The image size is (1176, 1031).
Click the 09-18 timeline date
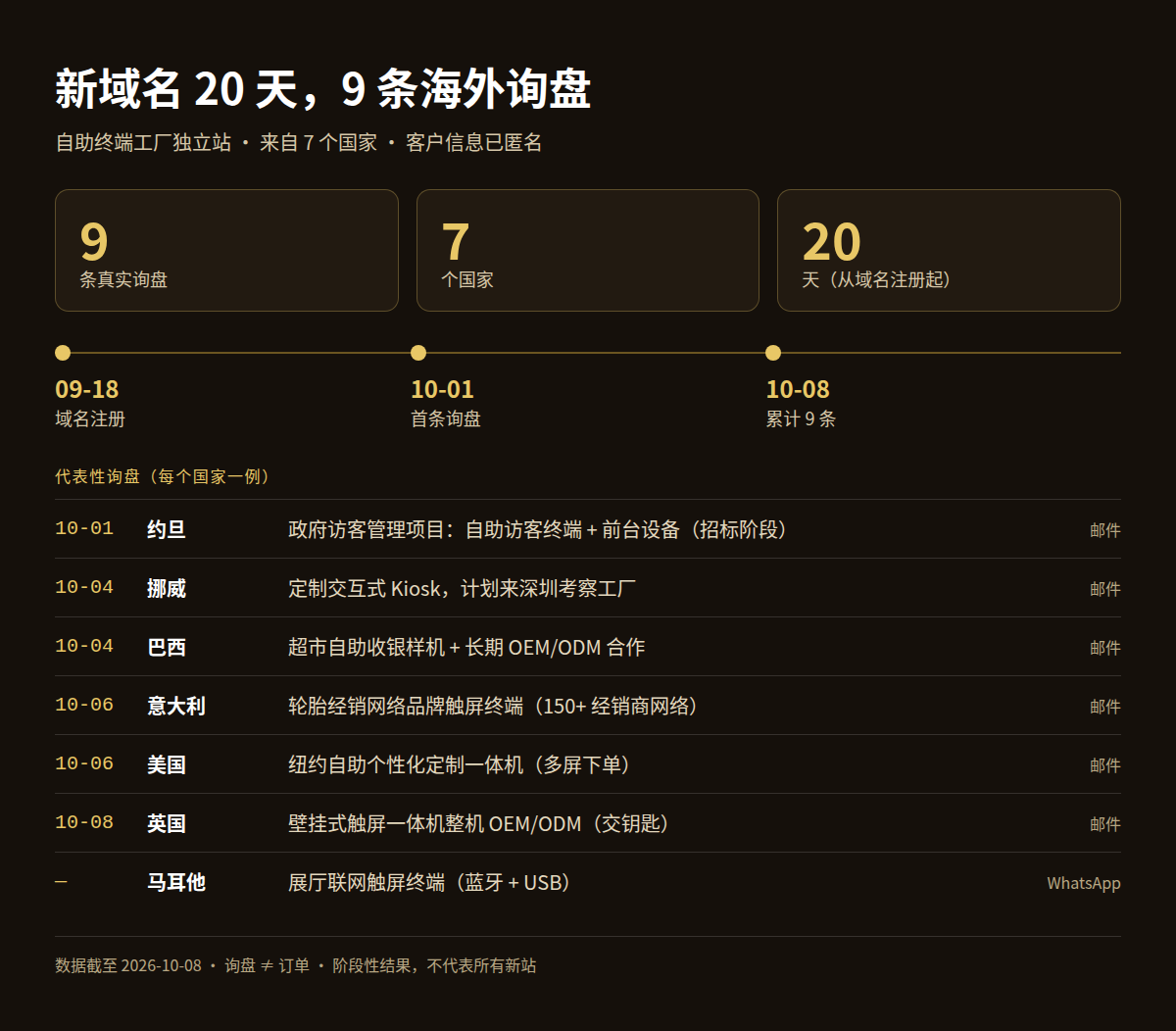(86, 389)
